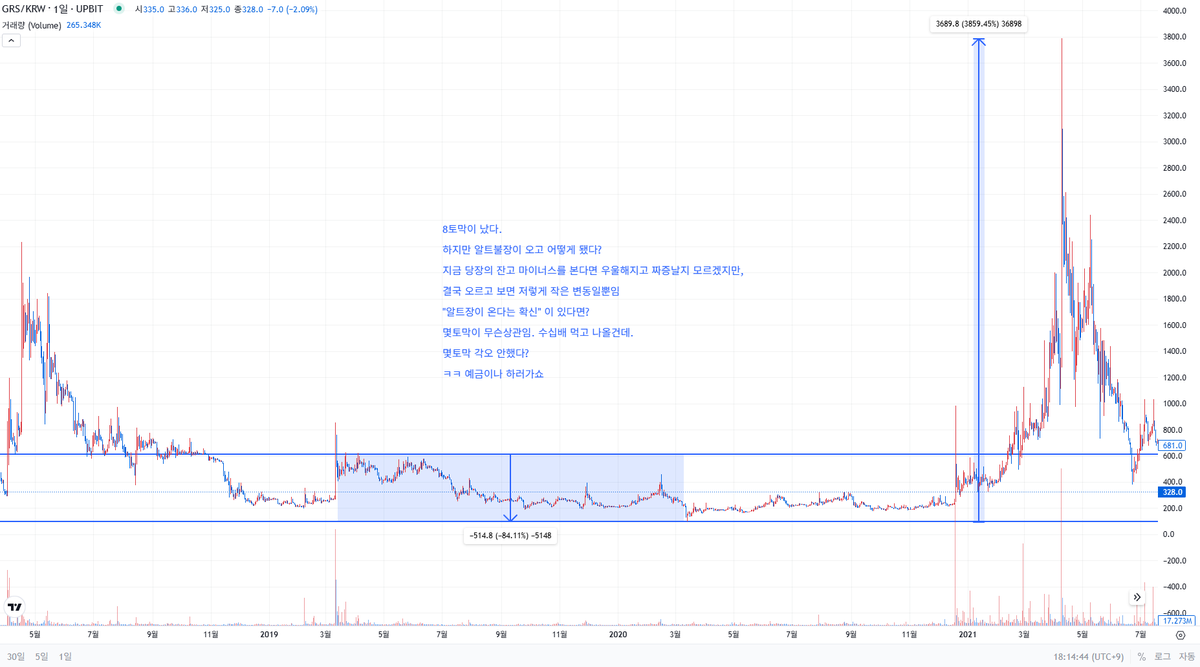Screen dimensions: 1200x667
Task: Click the current price label 328.0
Action: click(x=1173, y=492)
